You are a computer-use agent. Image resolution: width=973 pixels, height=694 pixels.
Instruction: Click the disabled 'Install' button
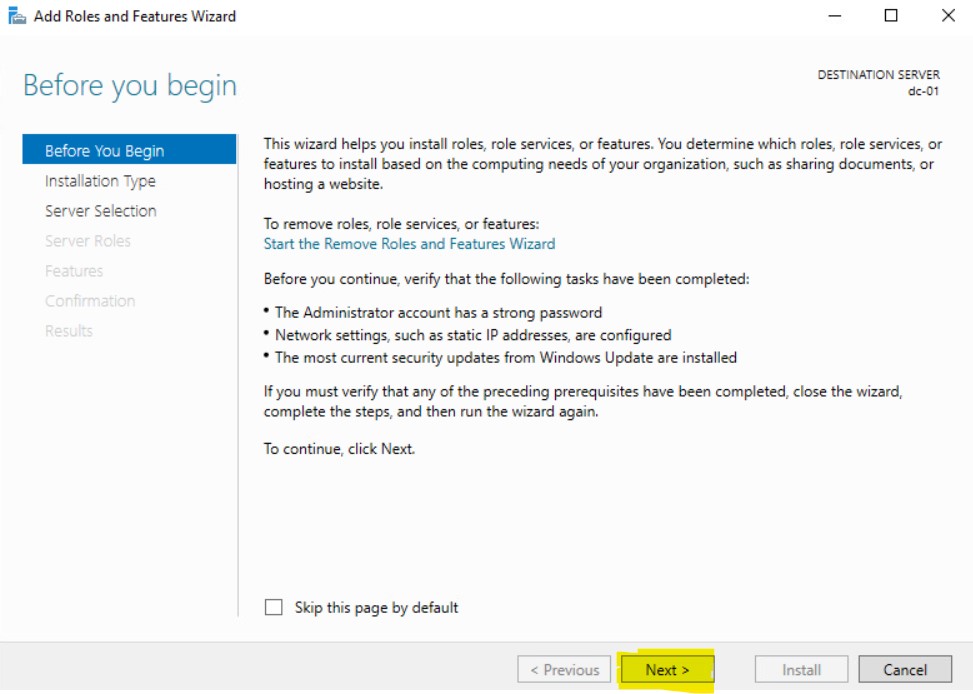pos(801,670)
